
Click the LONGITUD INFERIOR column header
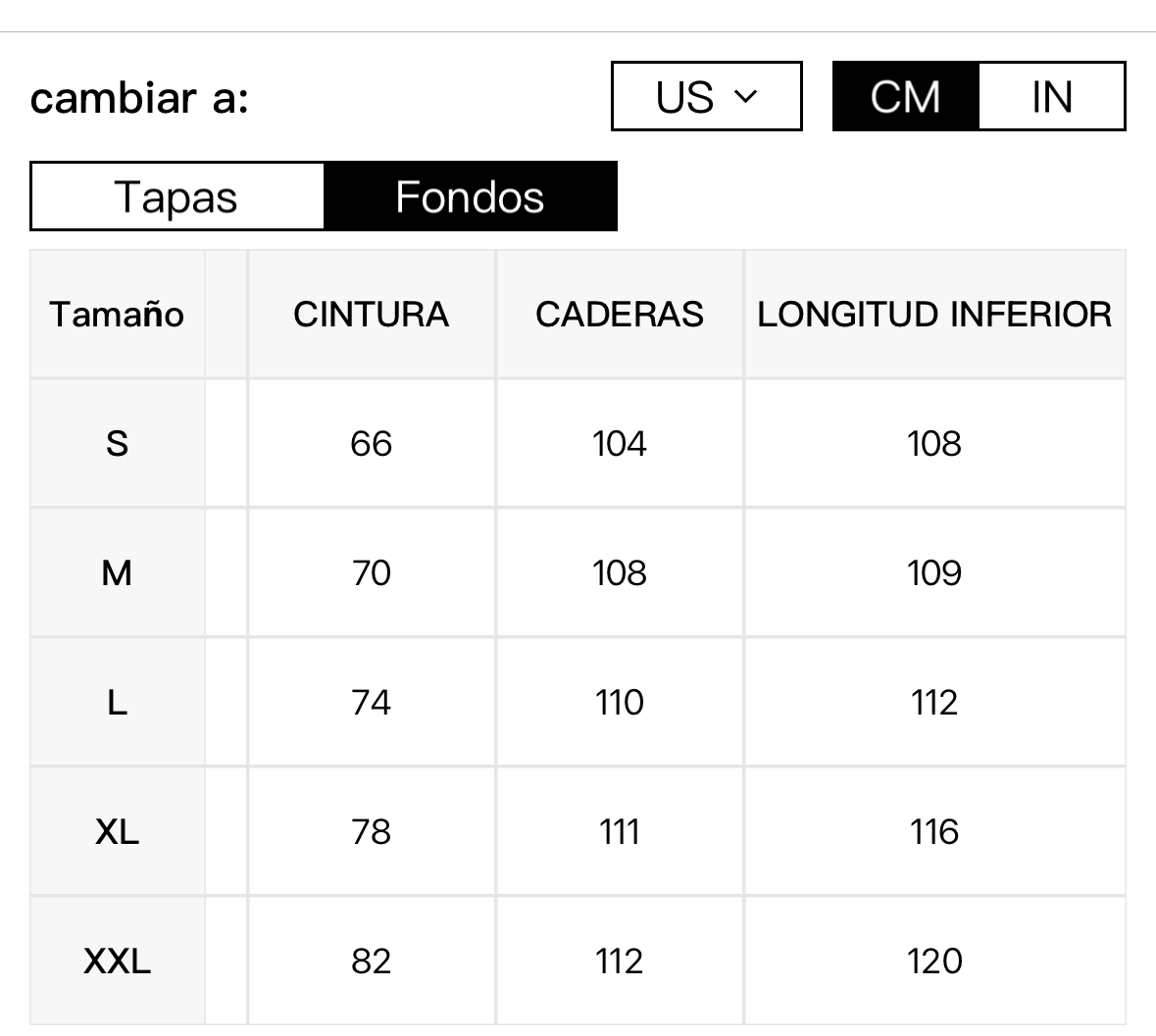pyautogui.click(x=934, y=314)
